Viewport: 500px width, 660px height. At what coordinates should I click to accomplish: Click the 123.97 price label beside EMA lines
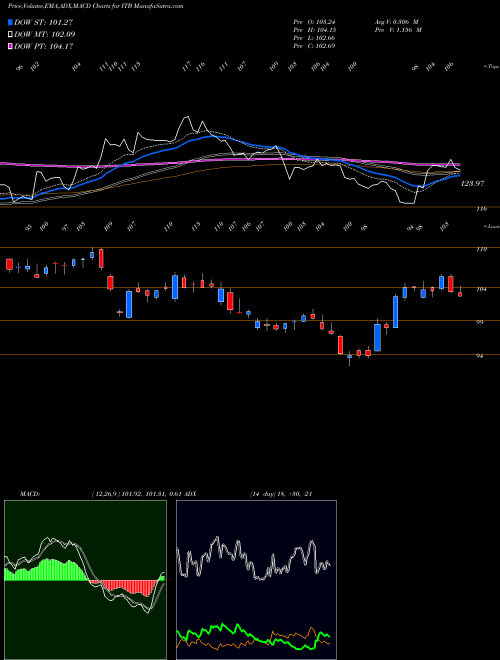[x=473, y=184]
